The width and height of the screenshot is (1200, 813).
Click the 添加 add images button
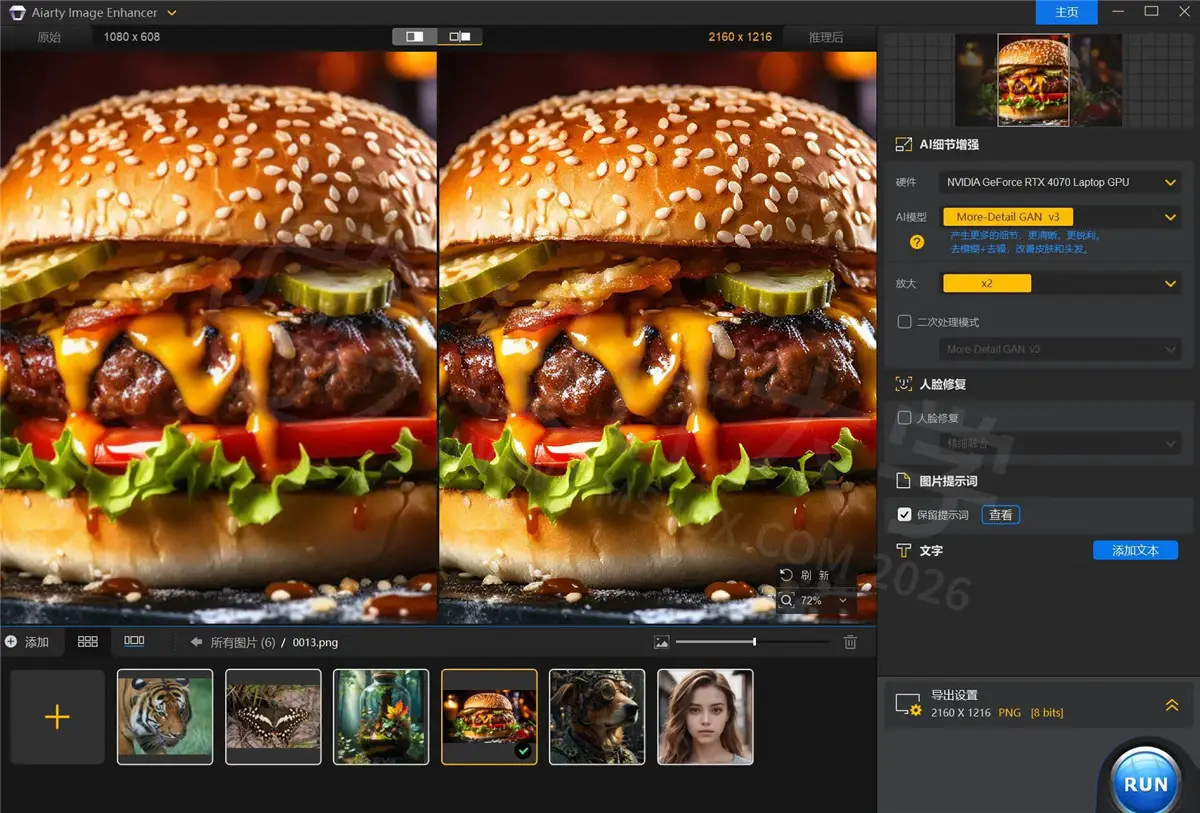(x=28, y=642)
